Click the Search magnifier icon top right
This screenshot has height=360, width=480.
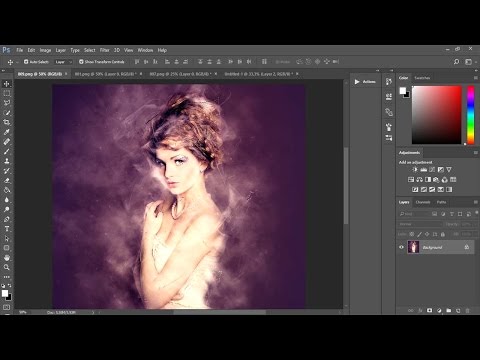pos(456,62)
